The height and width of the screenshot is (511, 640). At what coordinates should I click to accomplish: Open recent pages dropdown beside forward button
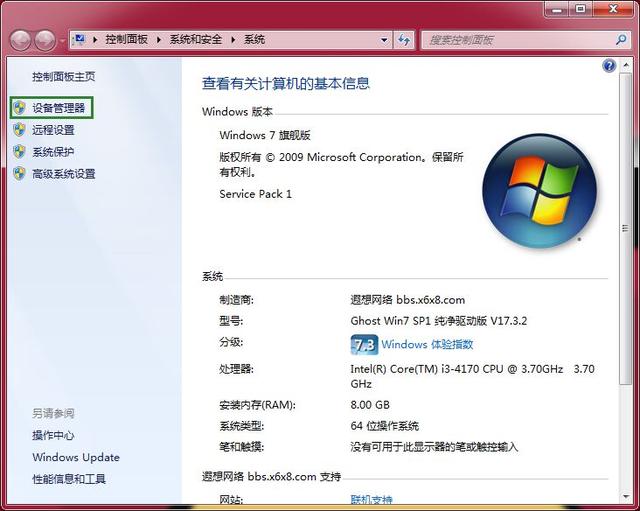(62, 41)
